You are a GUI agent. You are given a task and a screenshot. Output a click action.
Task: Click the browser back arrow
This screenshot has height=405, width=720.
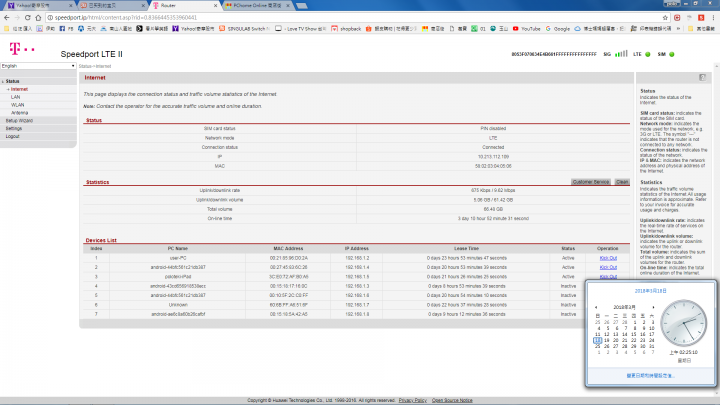(6, 17)
